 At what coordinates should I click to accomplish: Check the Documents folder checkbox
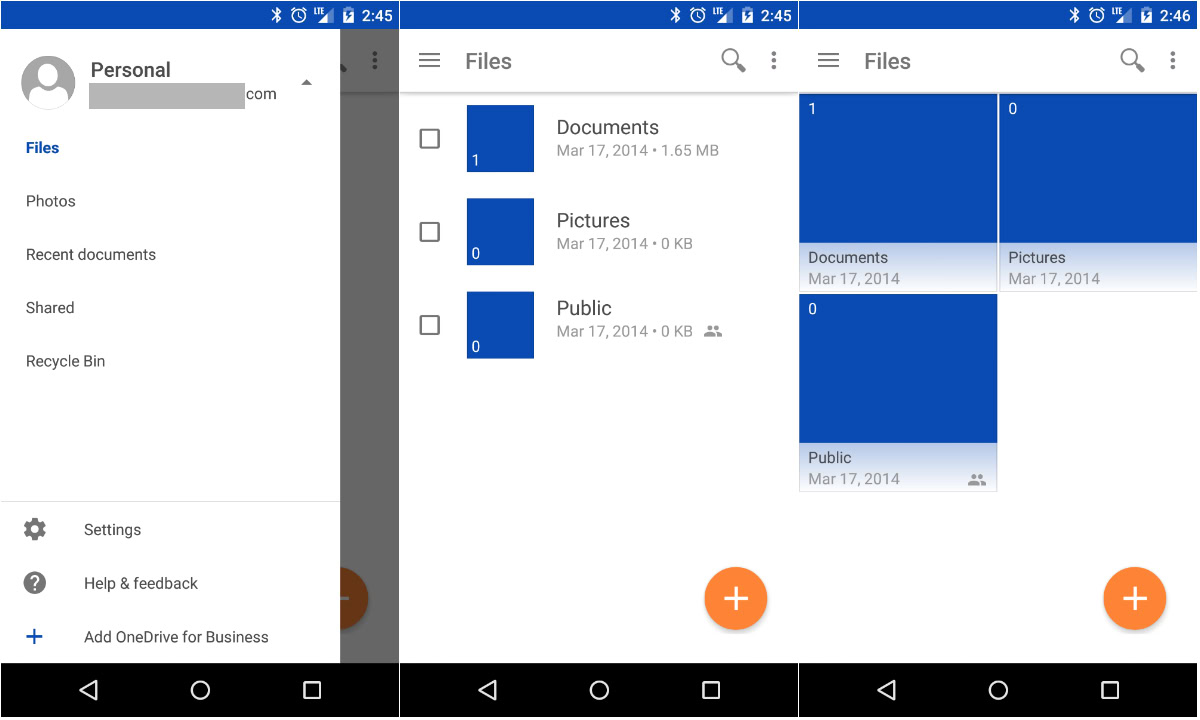pyautogui.click(x=429, y=139)
